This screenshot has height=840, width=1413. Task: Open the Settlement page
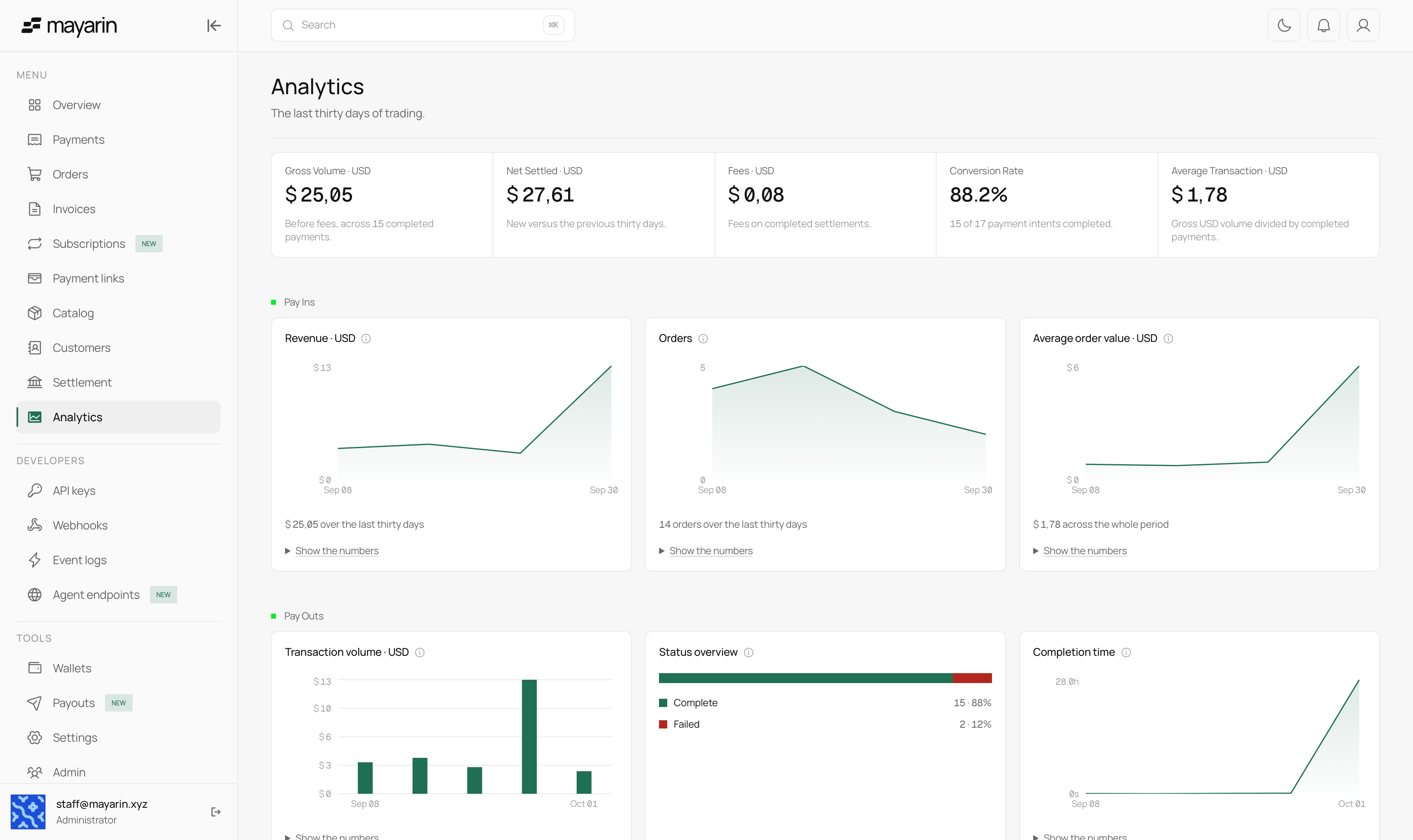118,383
